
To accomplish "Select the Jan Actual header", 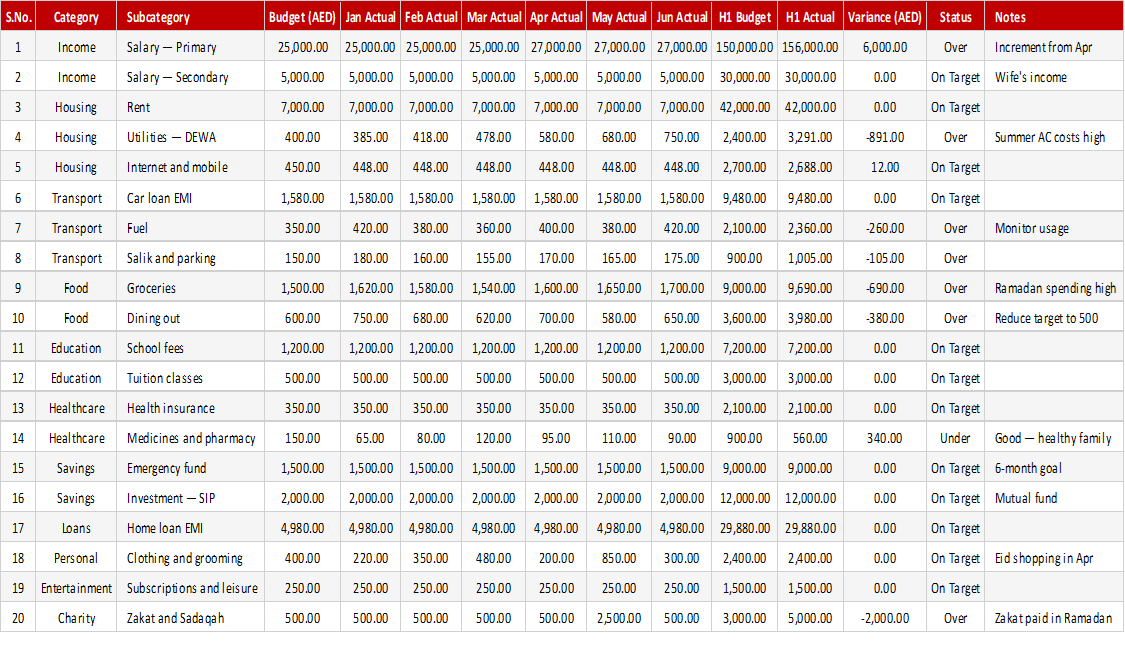I will click(x=370, y=17).
